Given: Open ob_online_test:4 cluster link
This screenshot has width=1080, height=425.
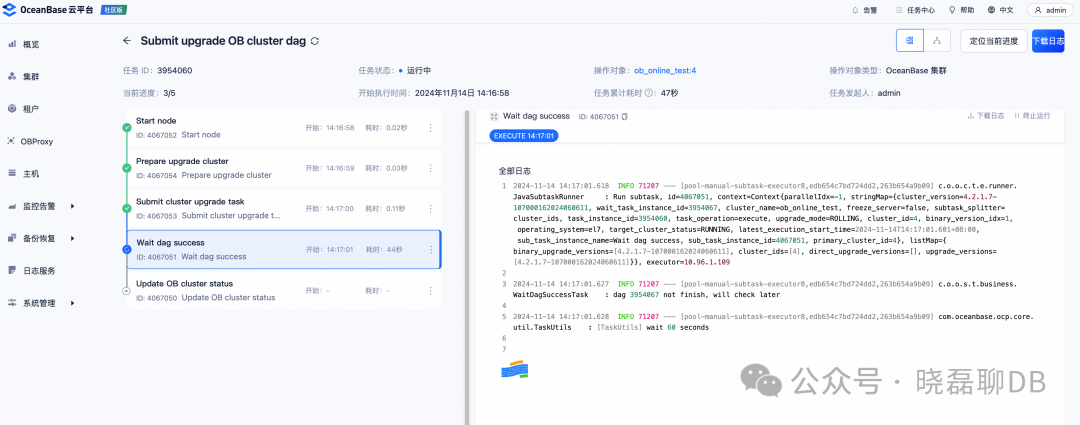Looking at the screenshot, I should pos(665,70).
